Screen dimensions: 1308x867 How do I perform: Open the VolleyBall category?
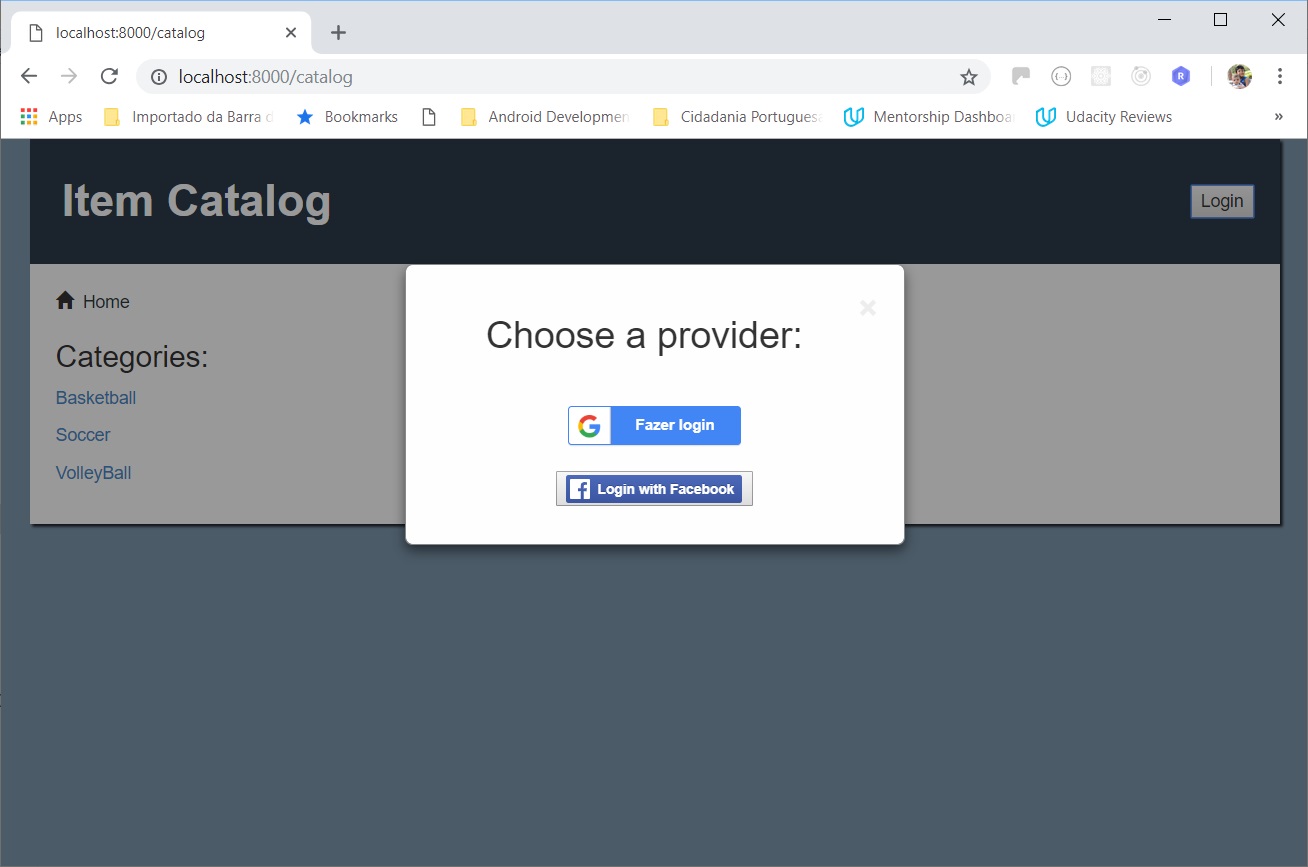pos(93,473)
